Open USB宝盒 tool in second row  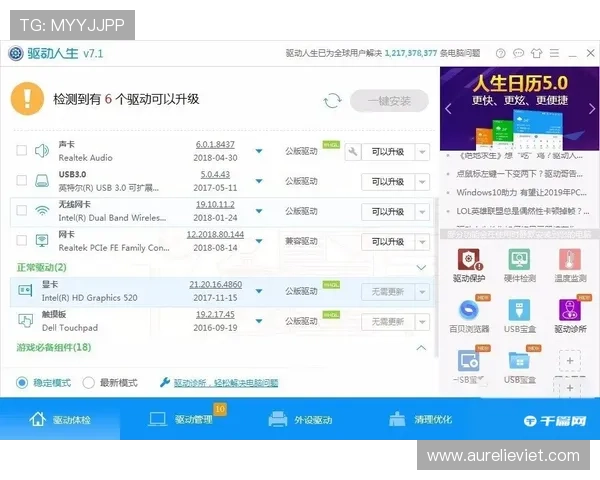tap(519, 316)
